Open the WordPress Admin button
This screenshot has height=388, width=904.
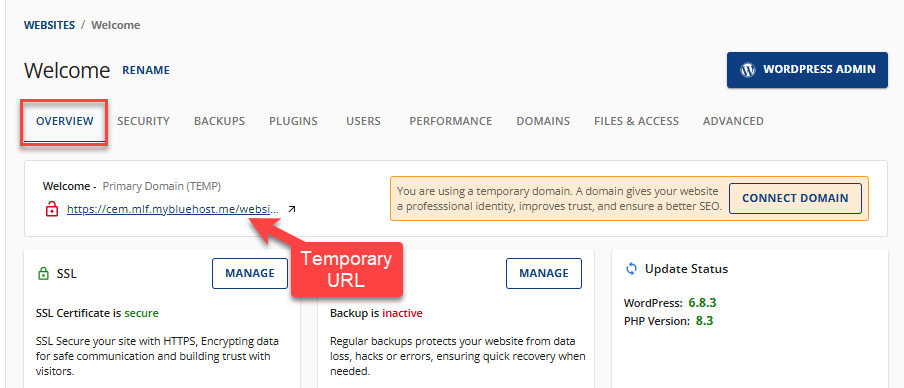807,70
